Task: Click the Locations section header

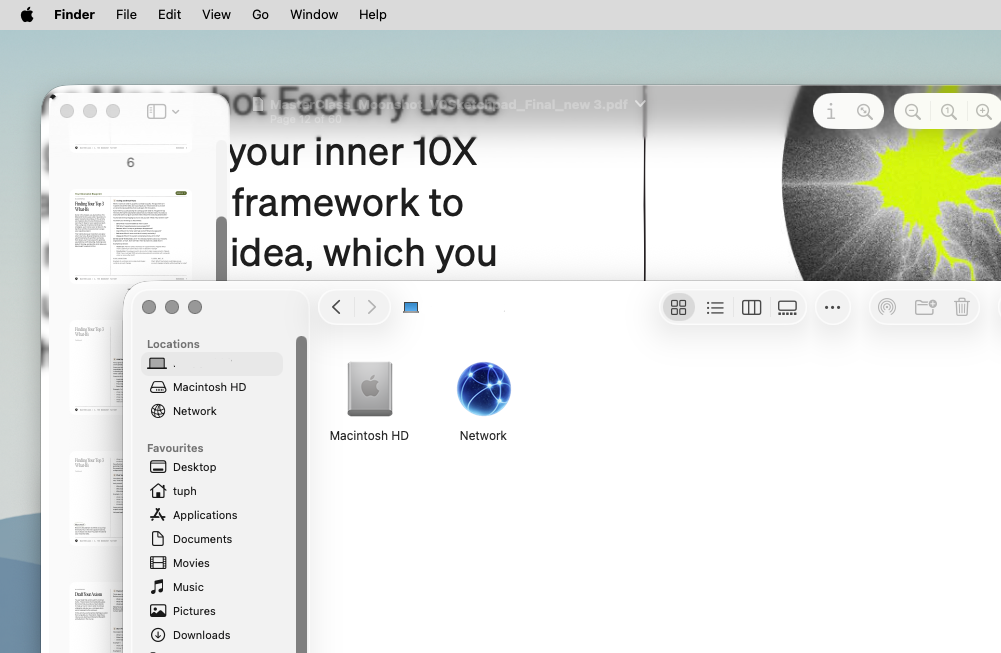Action: 173,344
